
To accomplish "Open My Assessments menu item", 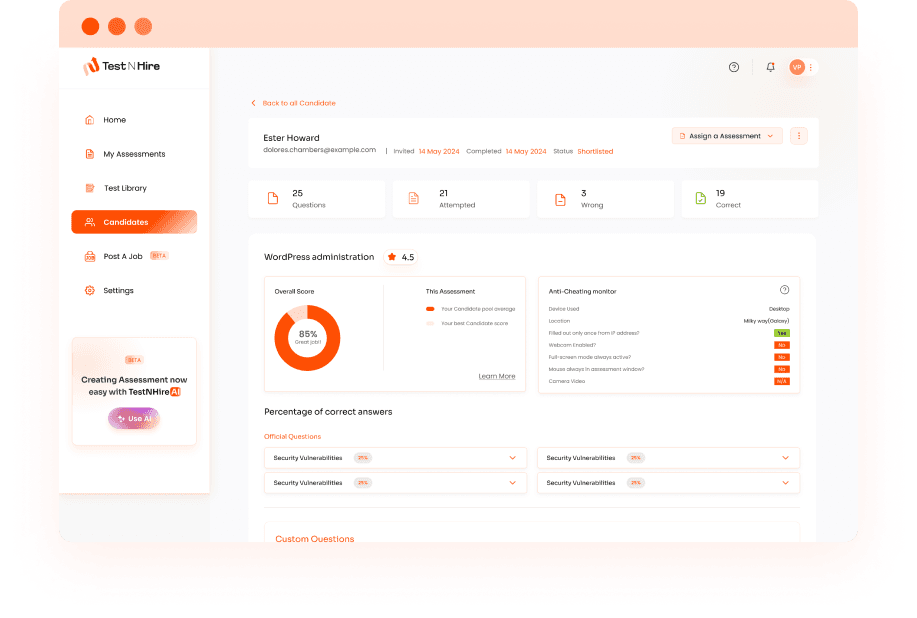I will pyautogui.click(x=134, y=154).
